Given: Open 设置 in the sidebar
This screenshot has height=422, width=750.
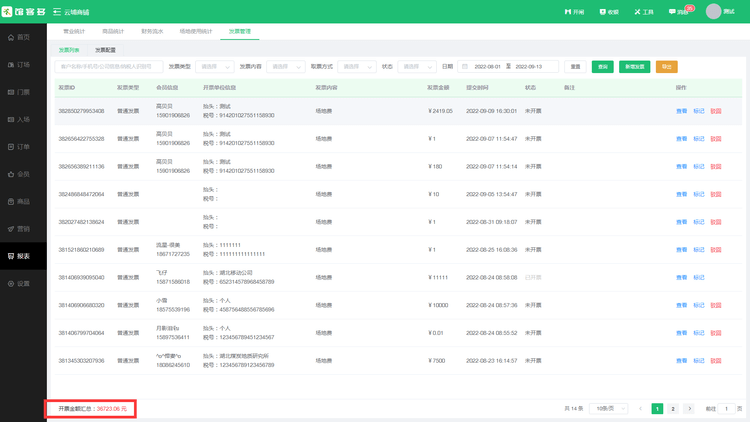Looking at the screenshot, I should tap(22, 283).
